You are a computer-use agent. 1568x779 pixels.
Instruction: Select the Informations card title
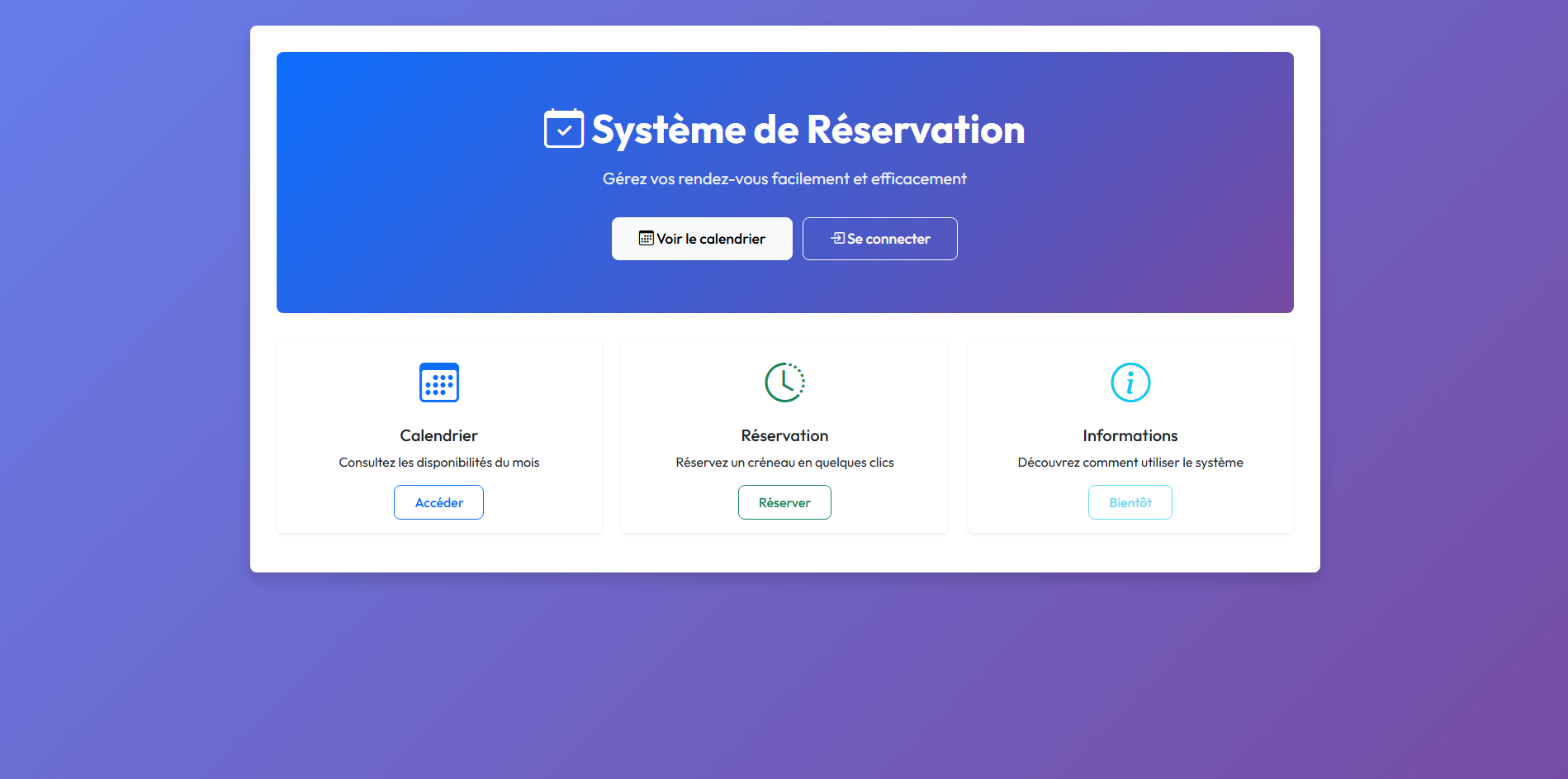point(1130,435)
